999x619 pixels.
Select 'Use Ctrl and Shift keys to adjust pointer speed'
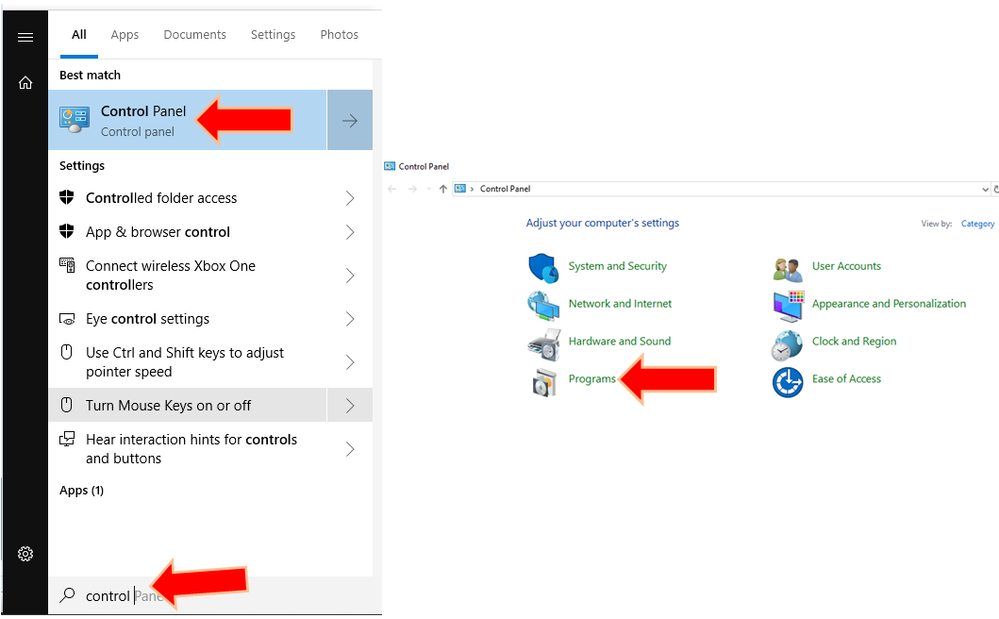coord(185,362)
